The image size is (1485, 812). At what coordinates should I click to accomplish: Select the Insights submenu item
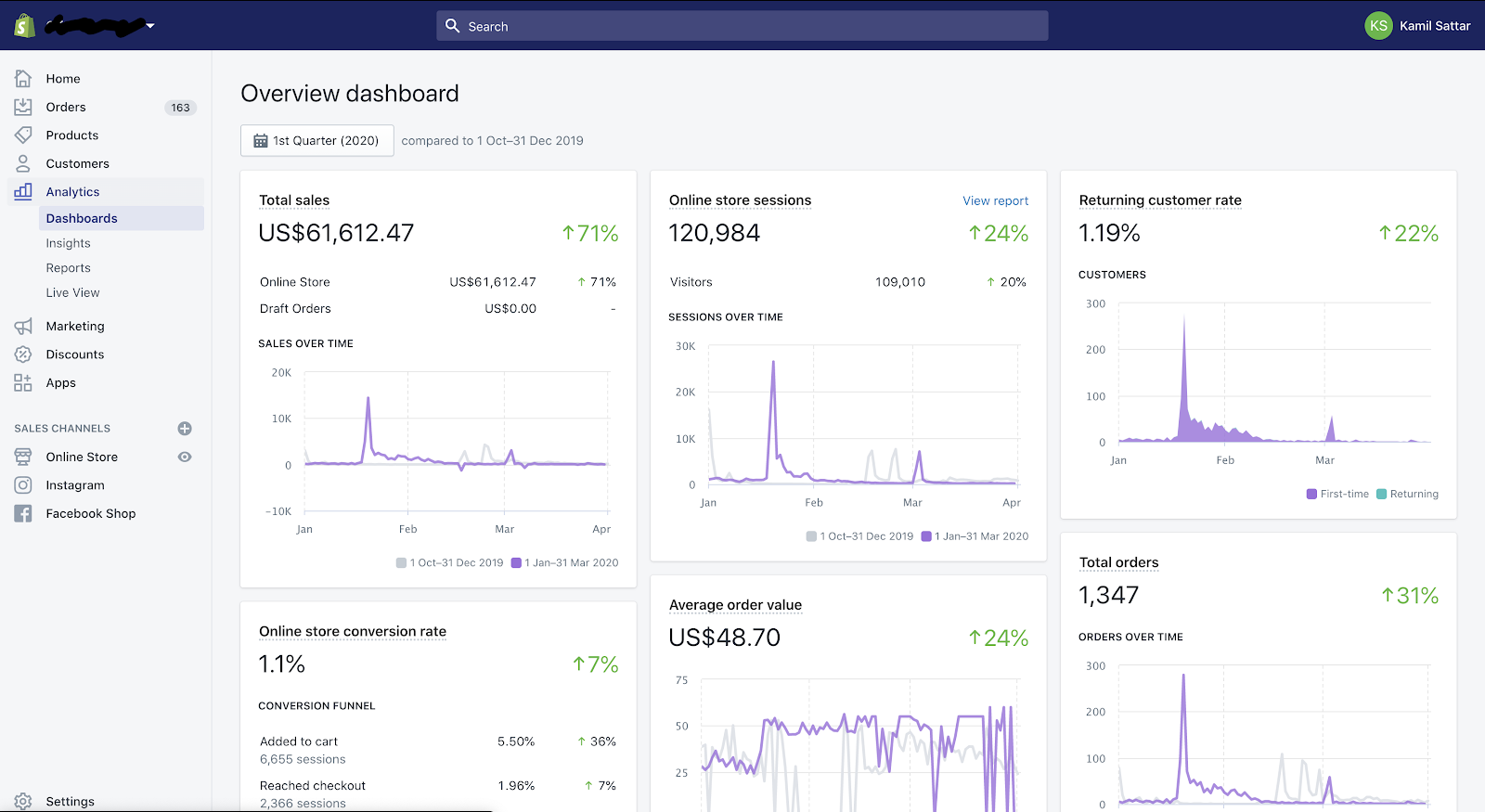(x=69, y=243)
